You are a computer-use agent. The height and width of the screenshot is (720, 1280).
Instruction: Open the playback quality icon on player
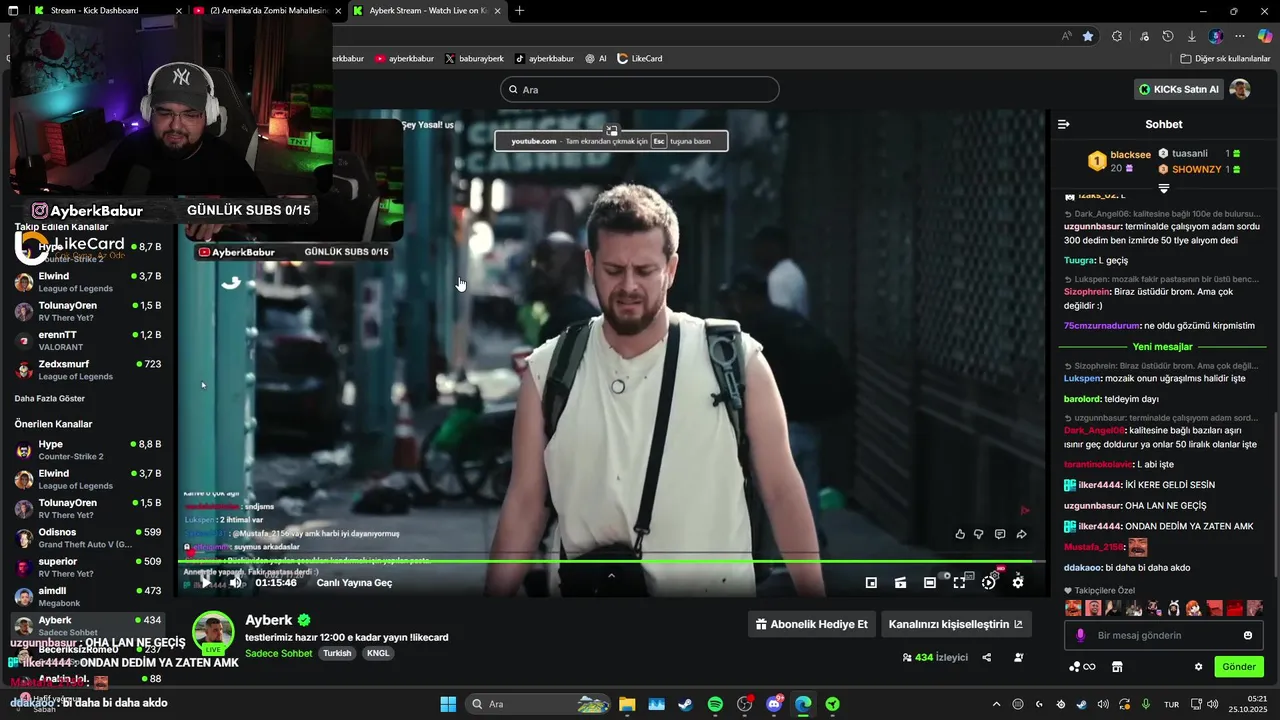[x=989, y=582]
